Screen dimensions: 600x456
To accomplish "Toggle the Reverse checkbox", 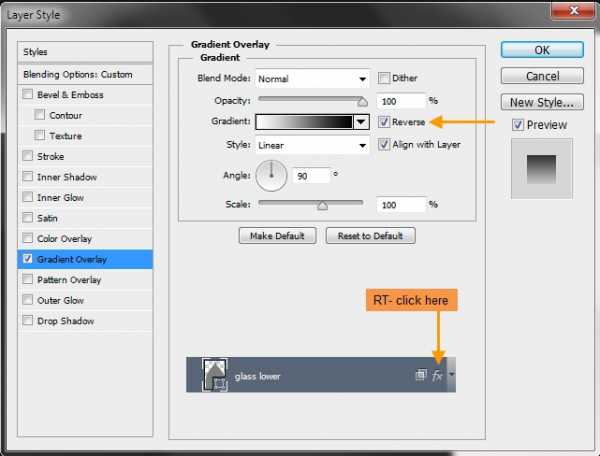I will (x=384, y=122).
